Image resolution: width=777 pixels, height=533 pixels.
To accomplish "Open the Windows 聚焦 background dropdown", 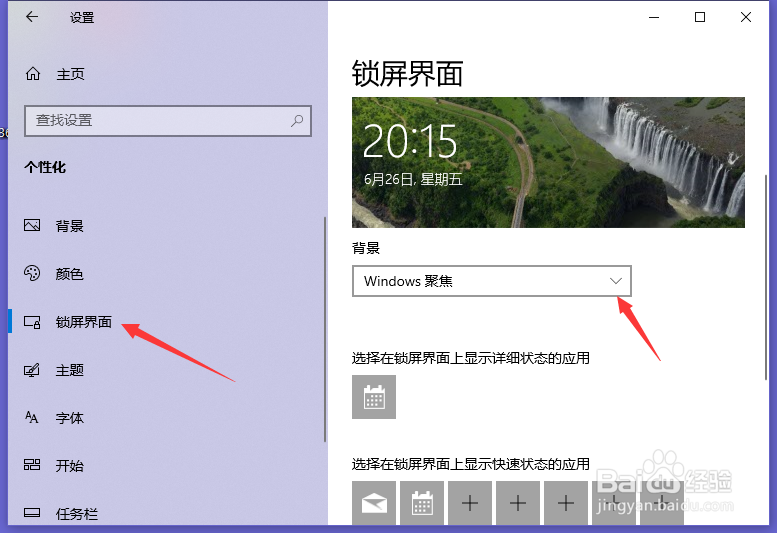I will click(492, 281).
